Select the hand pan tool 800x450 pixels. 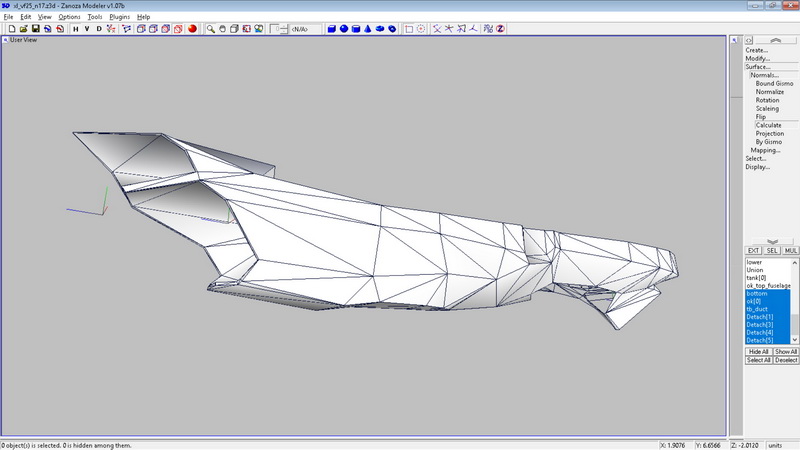click(223, 29)
